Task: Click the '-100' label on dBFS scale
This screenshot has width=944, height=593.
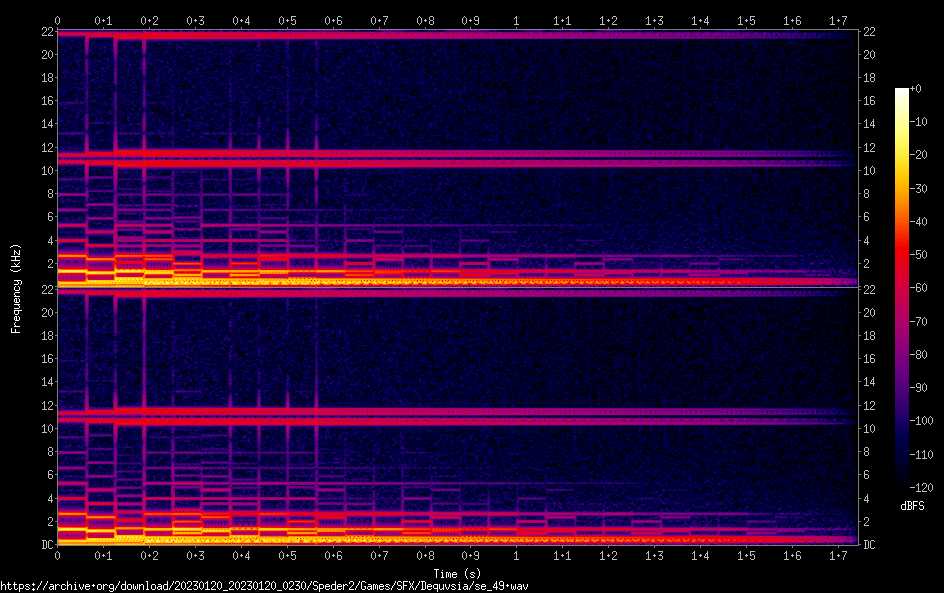Action: point(922,421)
